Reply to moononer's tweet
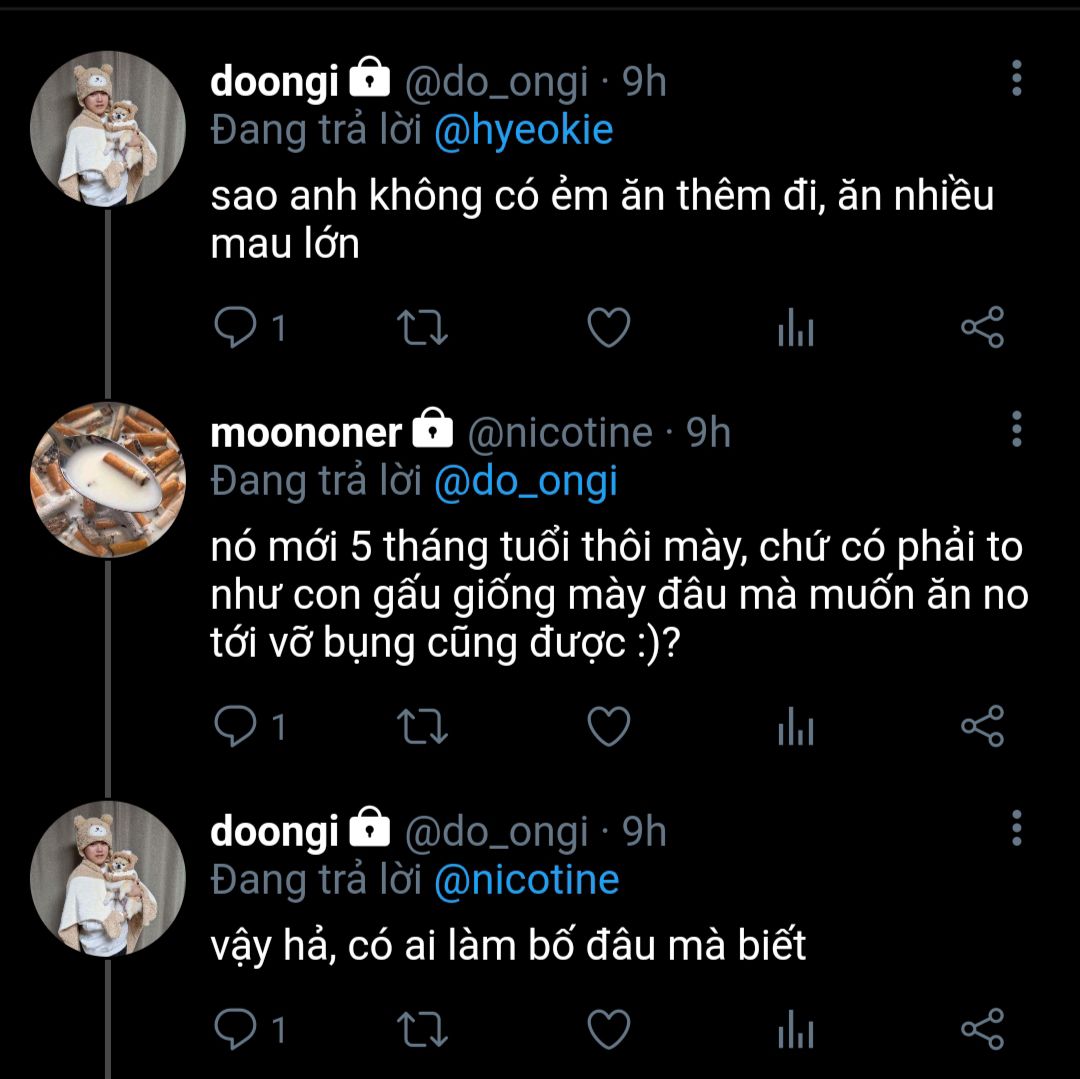This screenshot has height=1079, width=1080. (236, 728)
